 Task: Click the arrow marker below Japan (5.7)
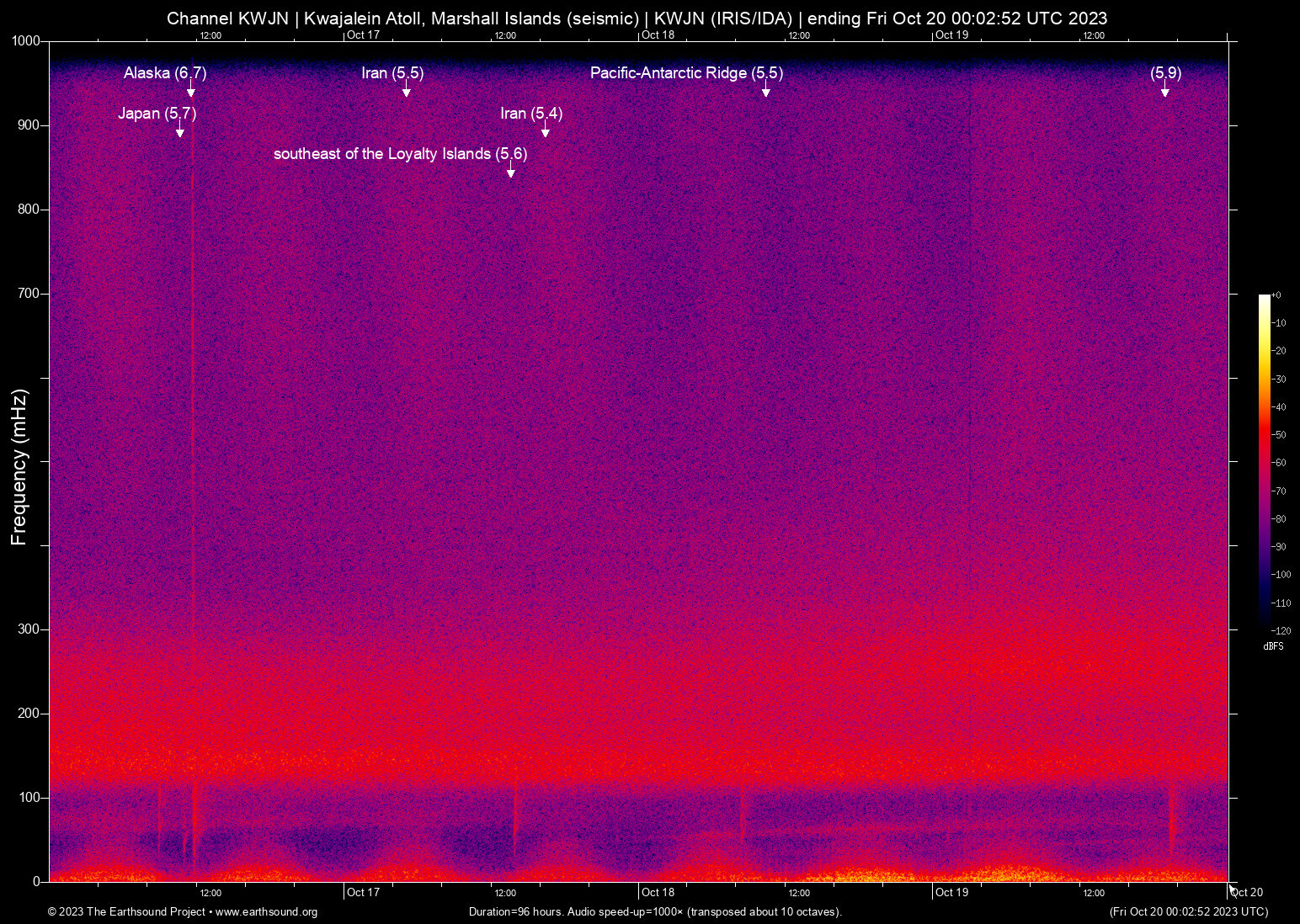(x=180, y=130)
